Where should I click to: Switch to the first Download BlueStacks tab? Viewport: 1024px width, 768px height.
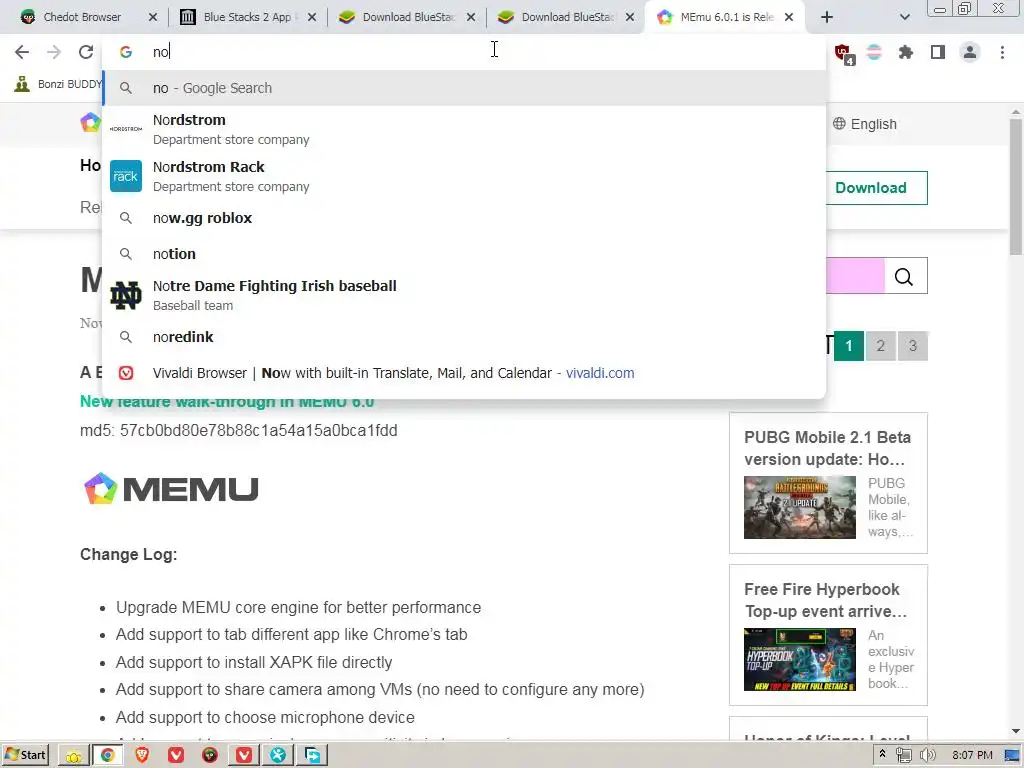pyautogui.click(x=398, y=17)
